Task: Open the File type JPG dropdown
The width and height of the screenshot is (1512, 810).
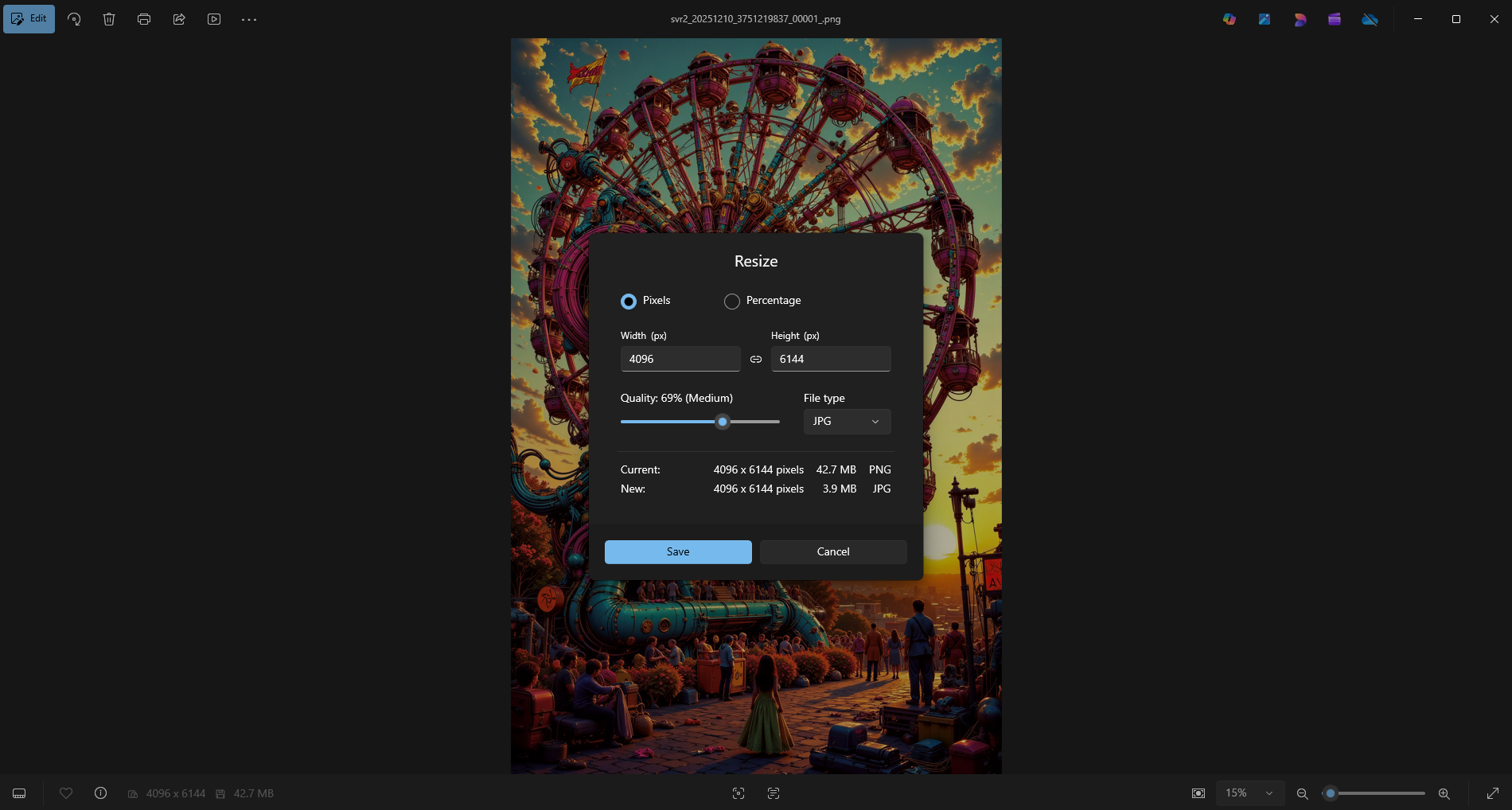Action: 847,422
